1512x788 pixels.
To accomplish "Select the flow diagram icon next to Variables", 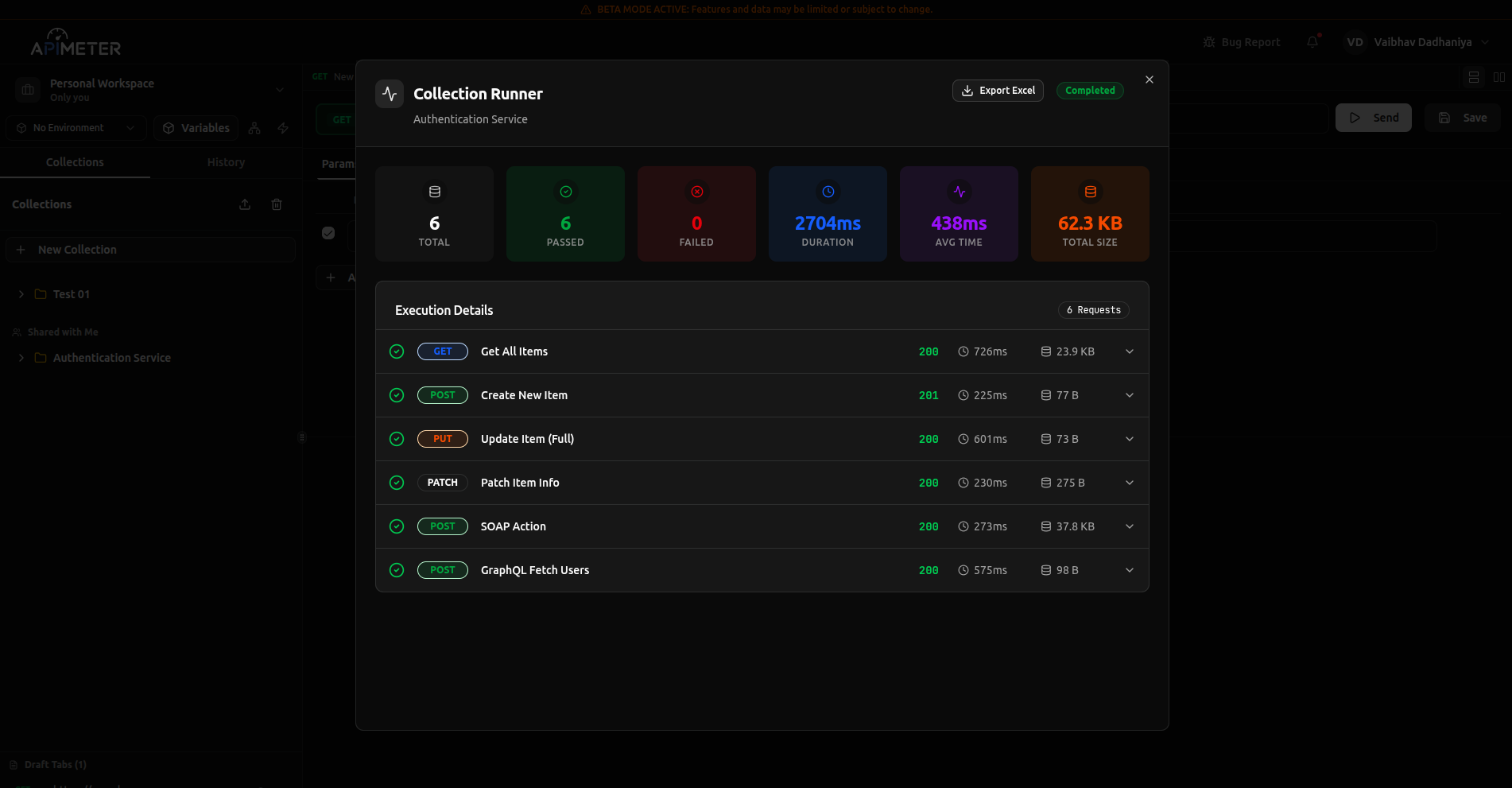I will 254,128.
